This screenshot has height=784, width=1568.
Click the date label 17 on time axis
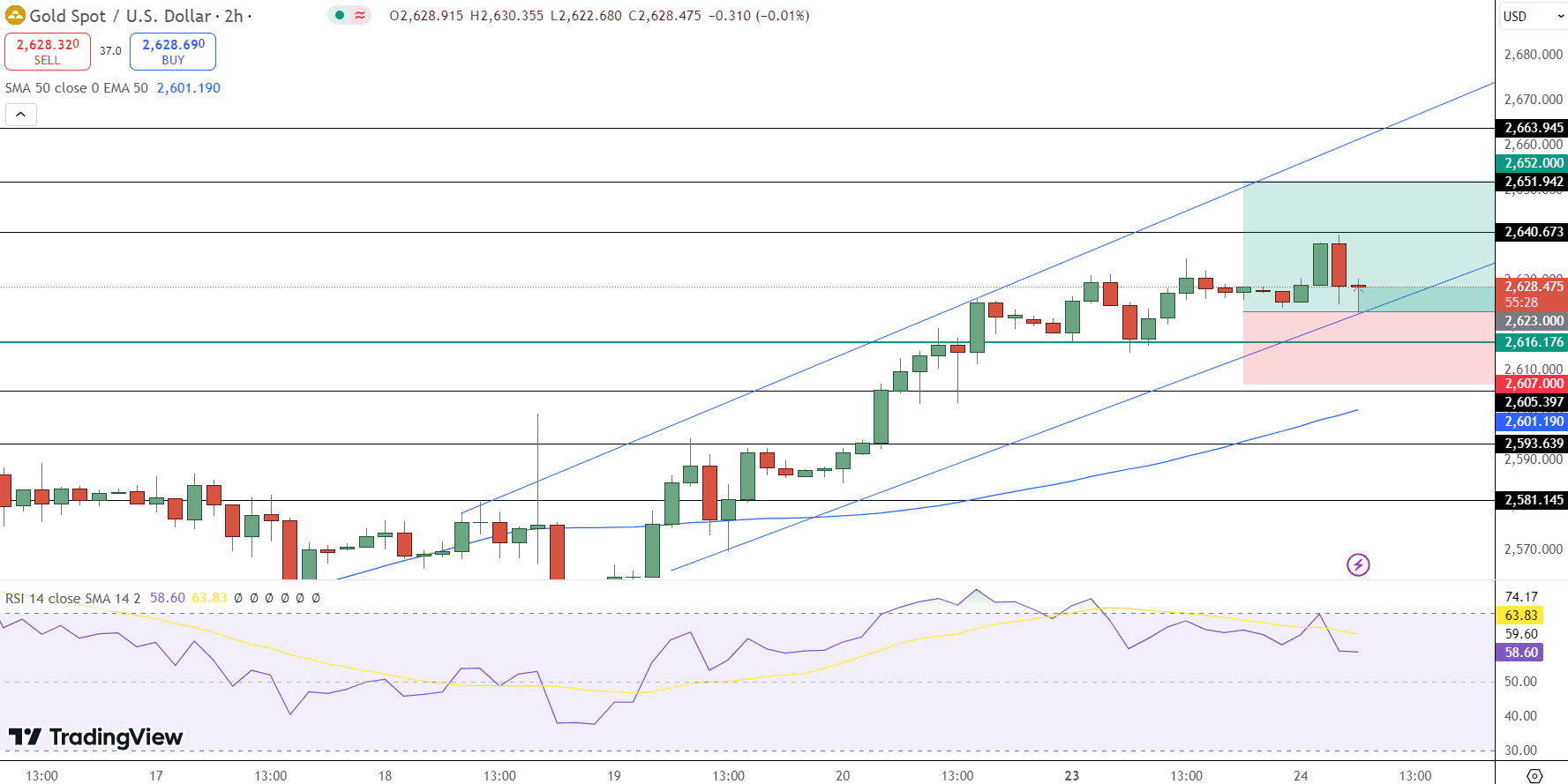tap(156, 776)
